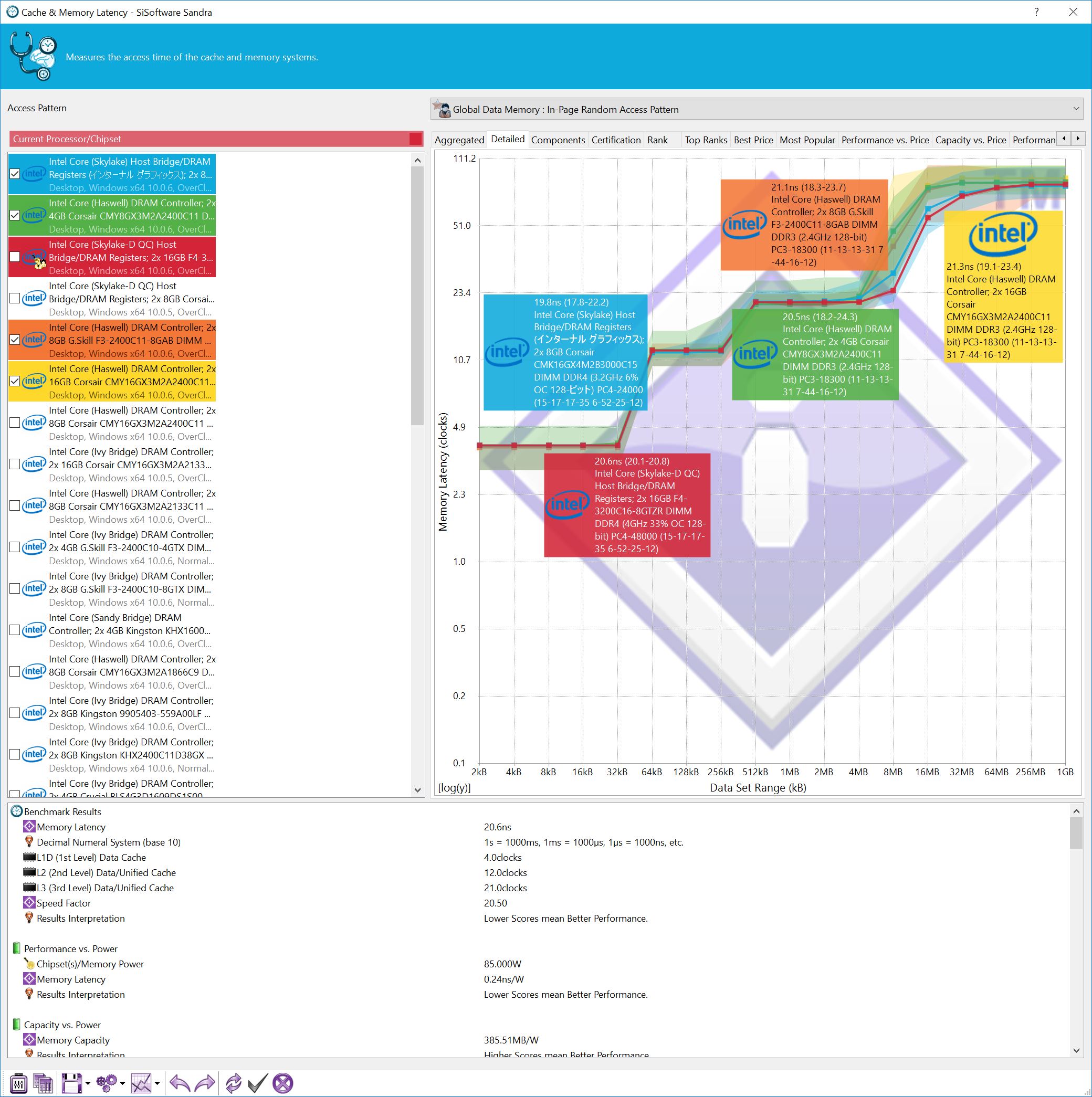Click the purple cancel X icon

pyautogui.click(x=283, y=1083)
